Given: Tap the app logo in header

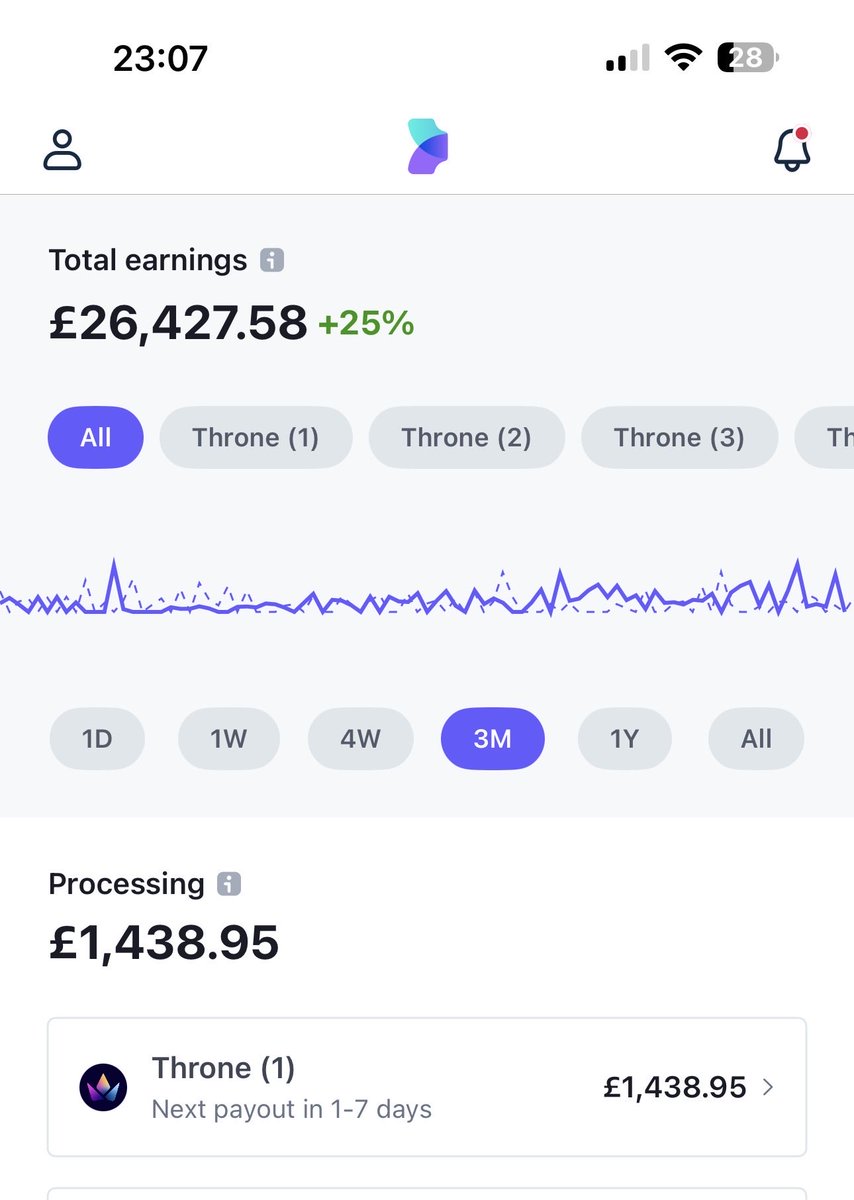Looking at the screenshot, I should (428, 146).
